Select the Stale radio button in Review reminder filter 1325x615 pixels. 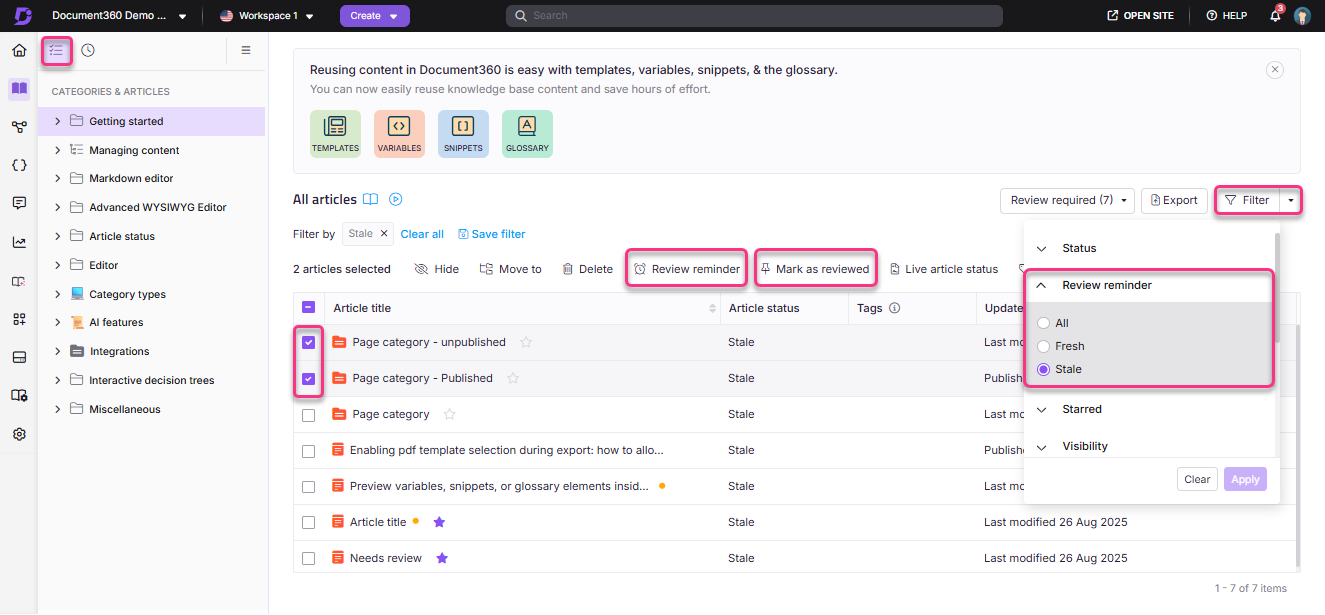tap(1044, 368)
